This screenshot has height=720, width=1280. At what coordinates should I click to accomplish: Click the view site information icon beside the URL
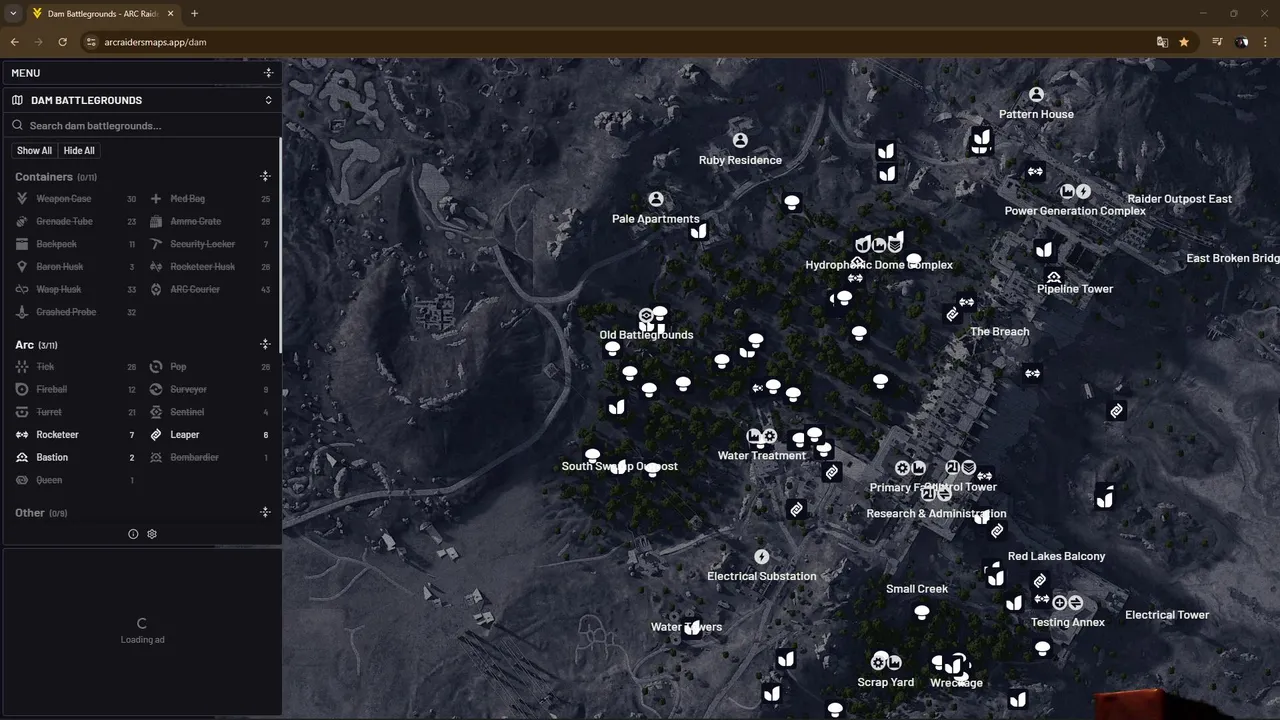point(91,42)
